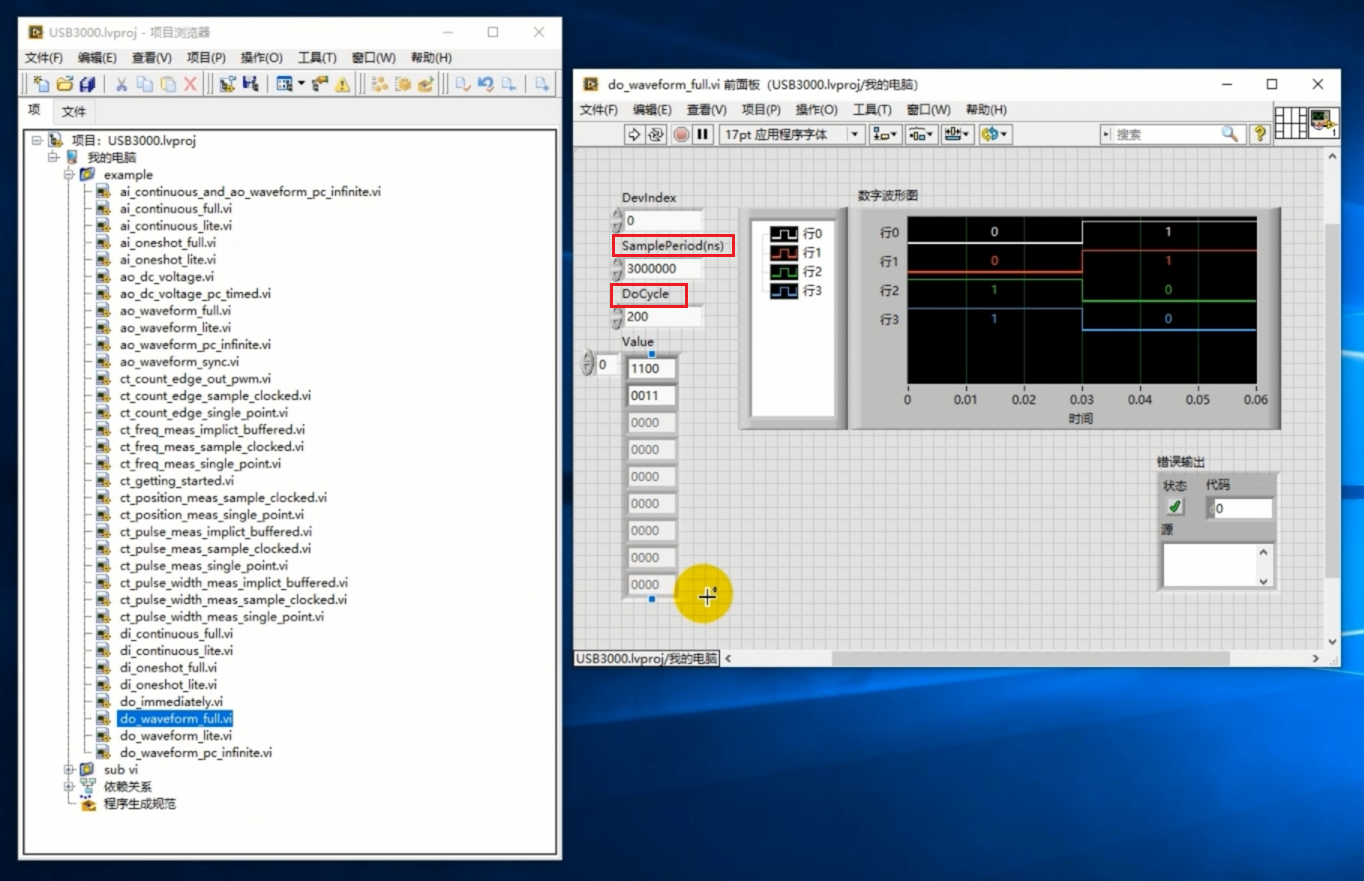
Task: Click the DoCycle increment/decrement stepper
Action: pos(616,317)
